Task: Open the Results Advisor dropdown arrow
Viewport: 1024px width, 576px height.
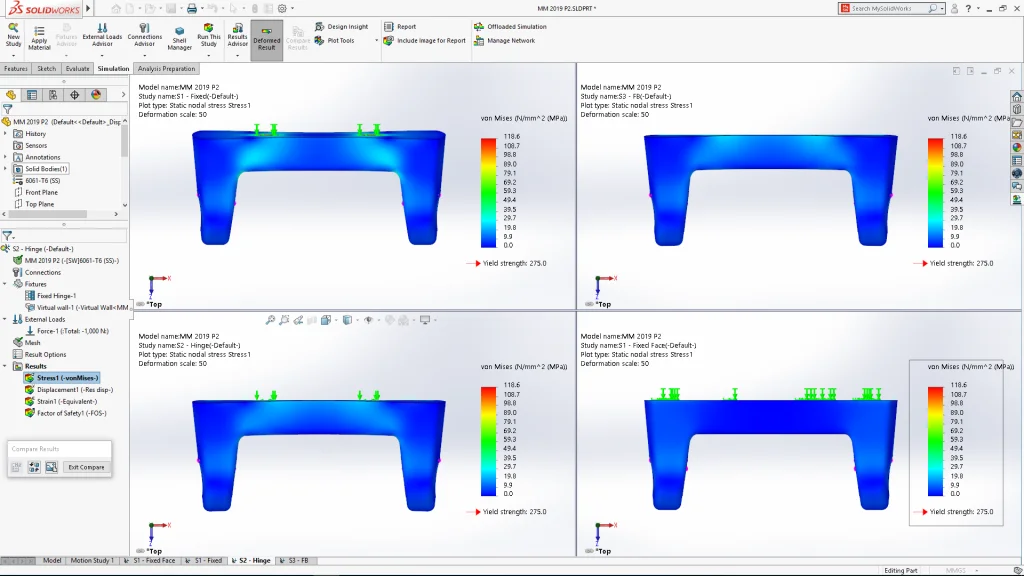Action: pyautogui.click(x=237, y=55)
